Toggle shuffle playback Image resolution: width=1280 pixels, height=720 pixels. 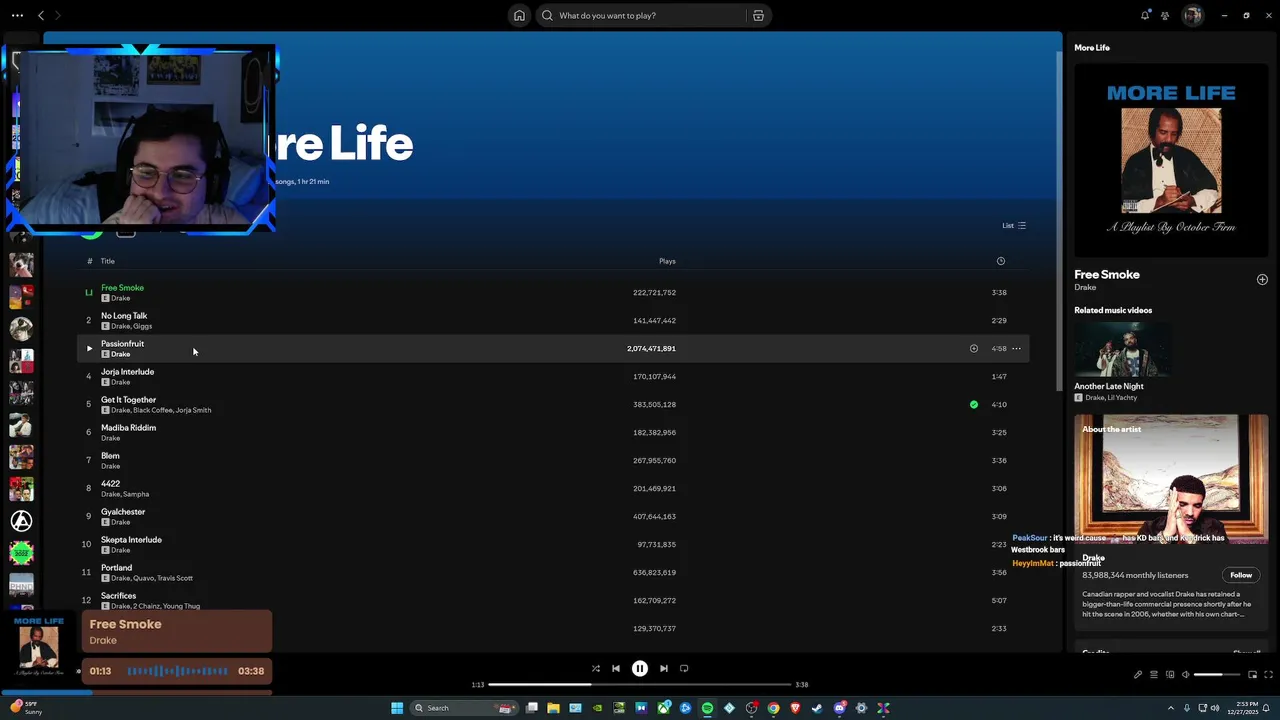coord(595,668)
